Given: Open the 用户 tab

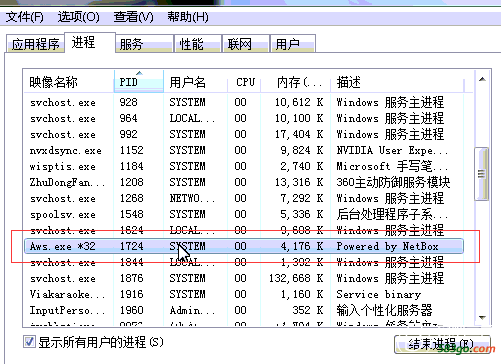Looking at the screenshot, I should click(293, 44).
